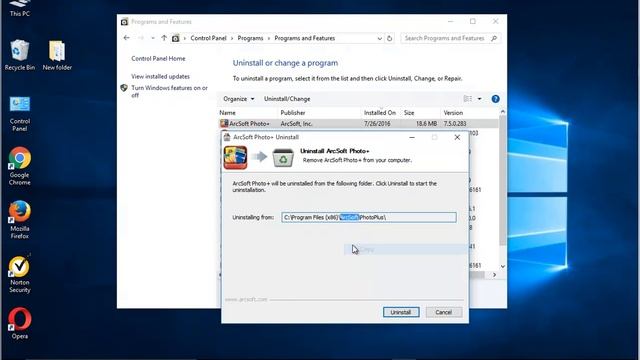The image size is (640, 360).
Task: Click the search magnifier icon
Action: [x=494, y=38]
